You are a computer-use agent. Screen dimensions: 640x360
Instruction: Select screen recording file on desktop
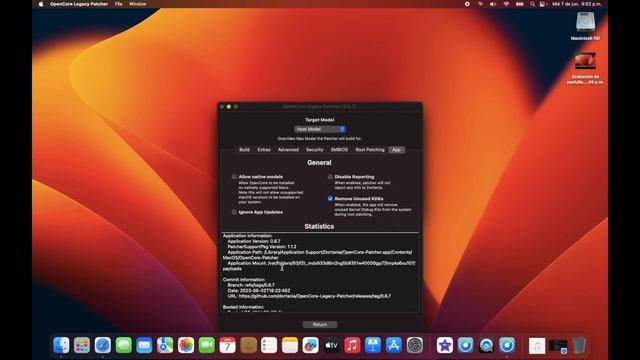585,68
